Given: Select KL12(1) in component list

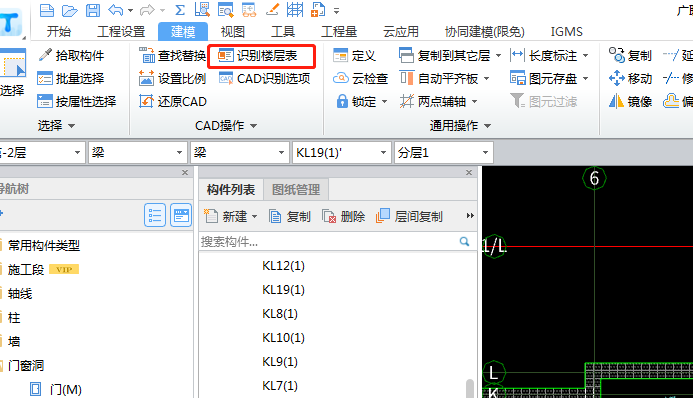Looking at the screenshot, I should point(283,265).
